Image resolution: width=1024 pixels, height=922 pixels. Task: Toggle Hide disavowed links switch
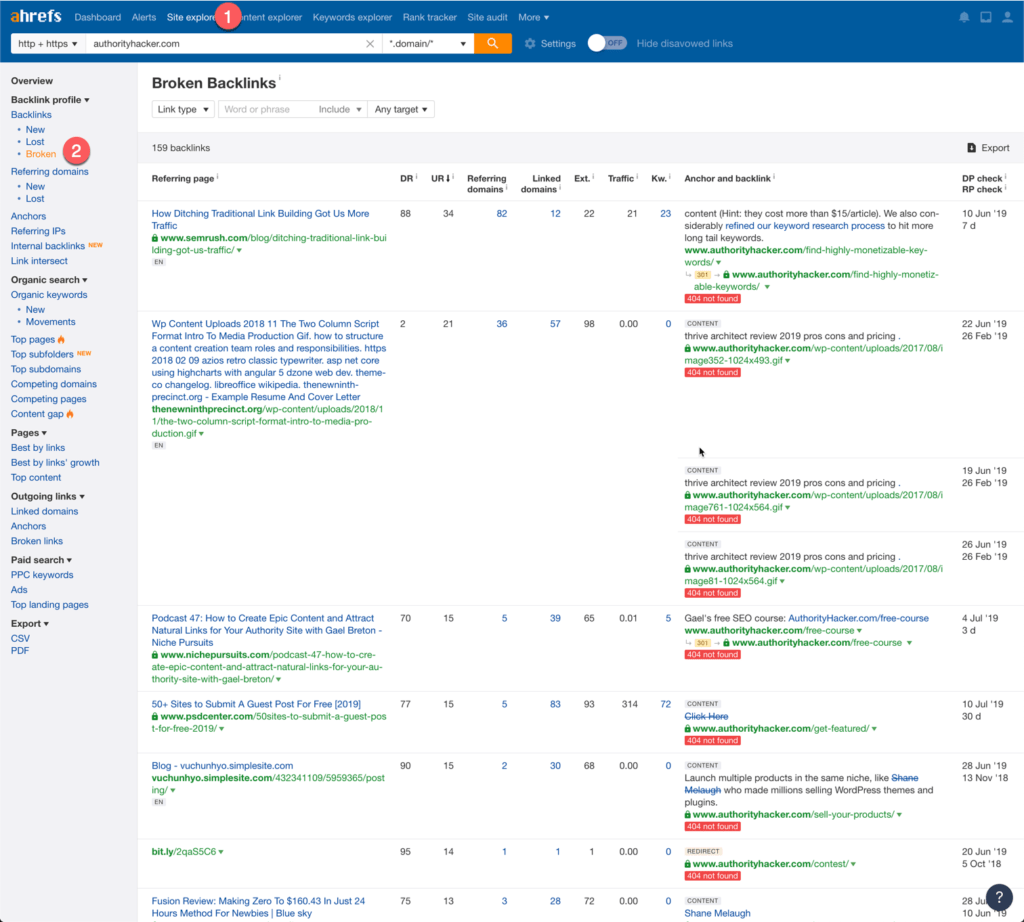607,43
